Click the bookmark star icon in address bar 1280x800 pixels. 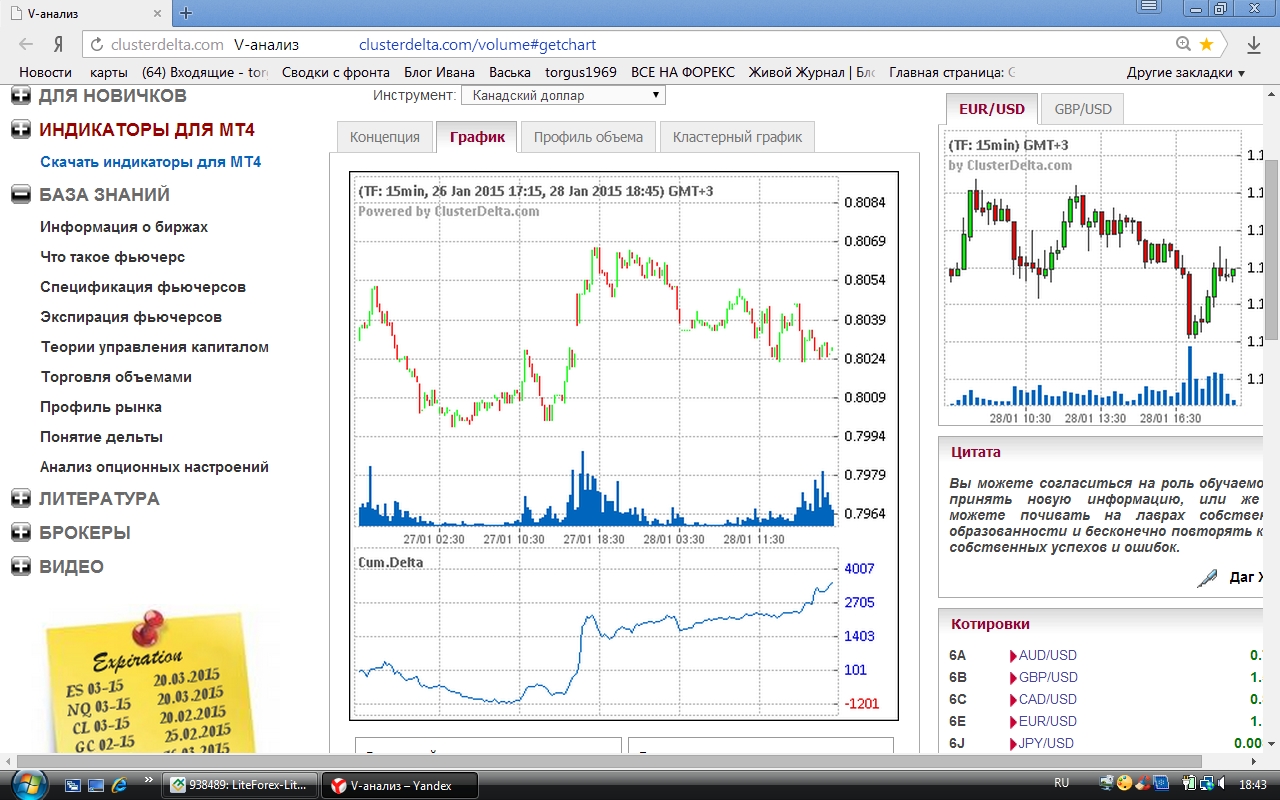pyautogui.click(x=1206, y=44)
